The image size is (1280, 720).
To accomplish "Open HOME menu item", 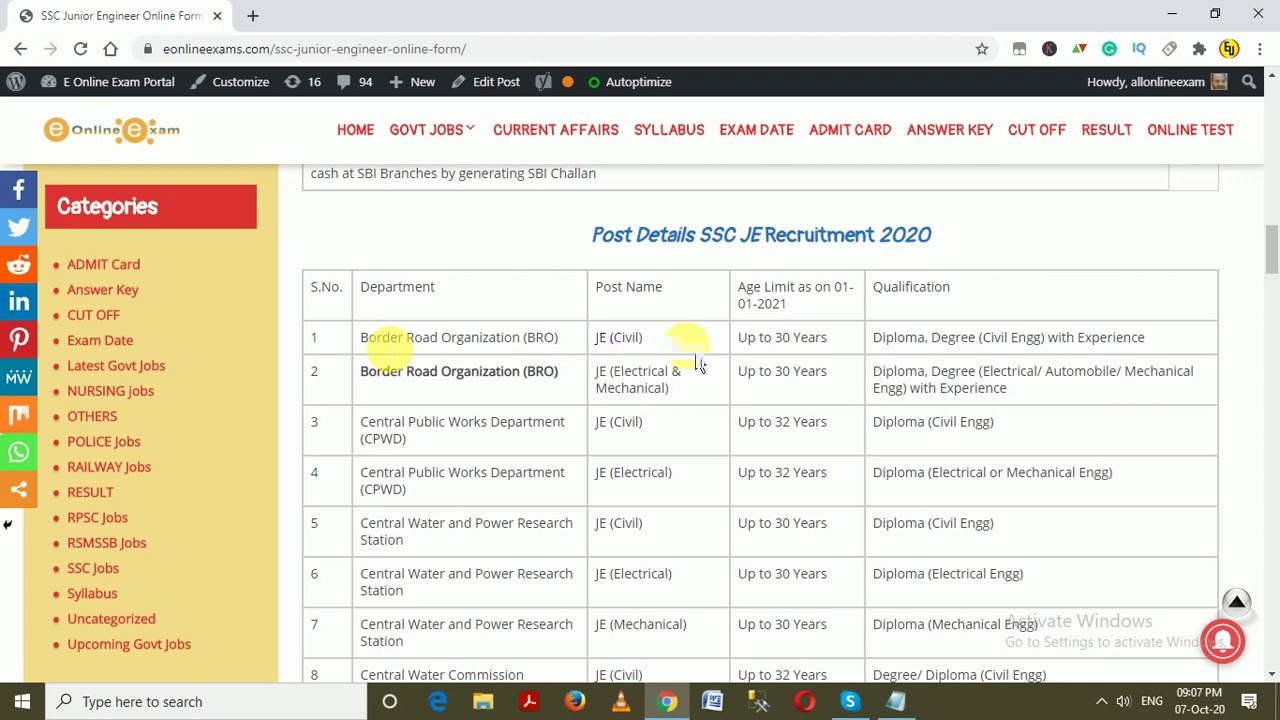I will 355,130.
